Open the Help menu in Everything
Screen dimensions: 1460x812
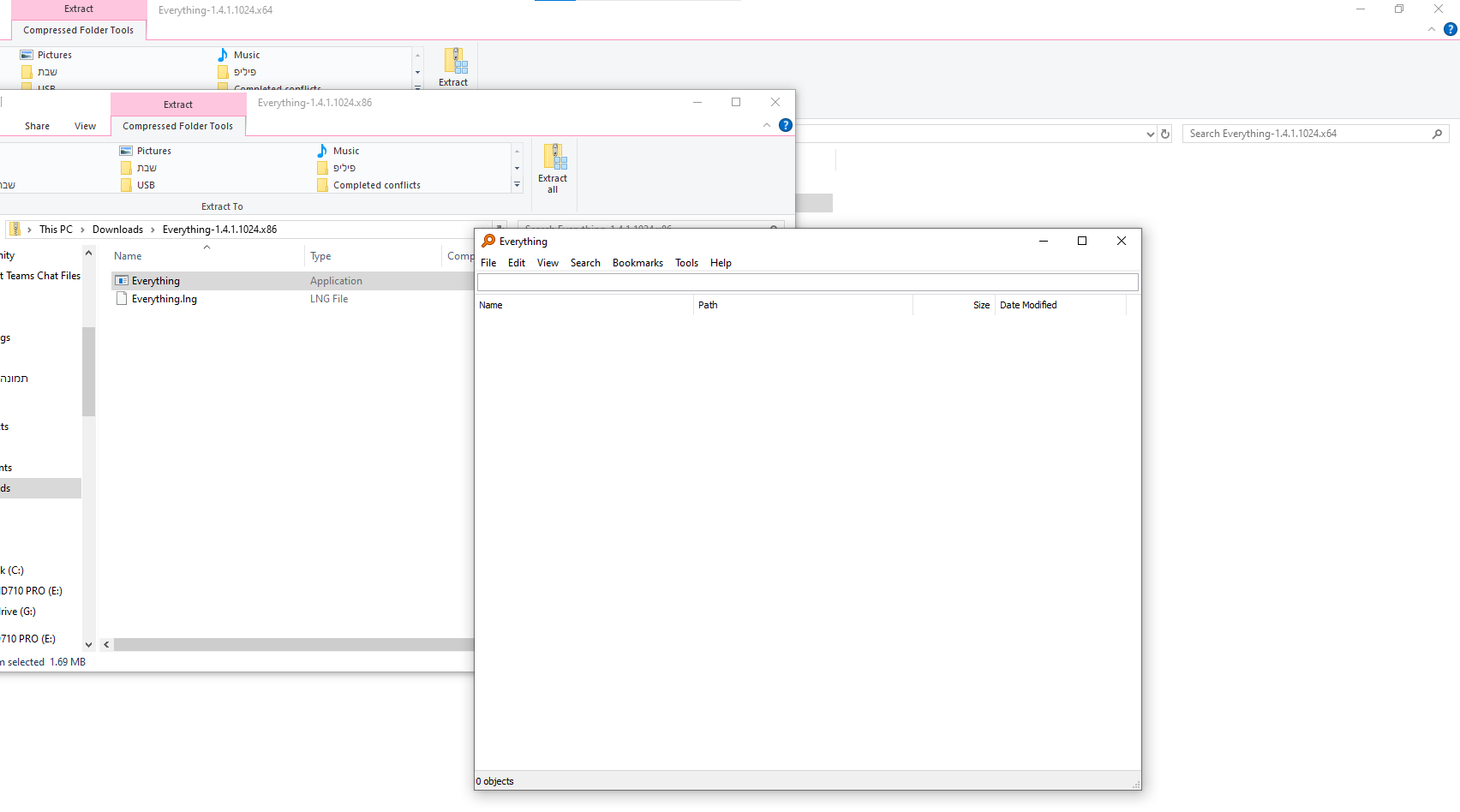(x=721, y=263)
